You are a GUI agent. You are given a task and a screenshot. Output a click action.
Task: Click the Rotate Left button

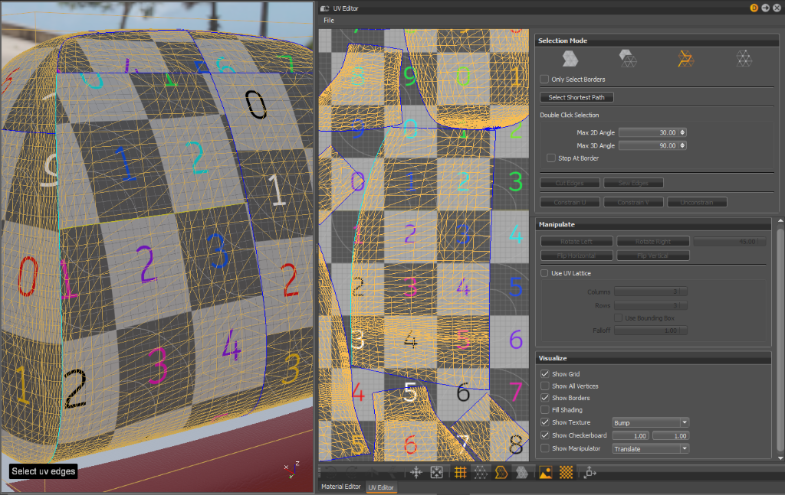tap(576, 241)
